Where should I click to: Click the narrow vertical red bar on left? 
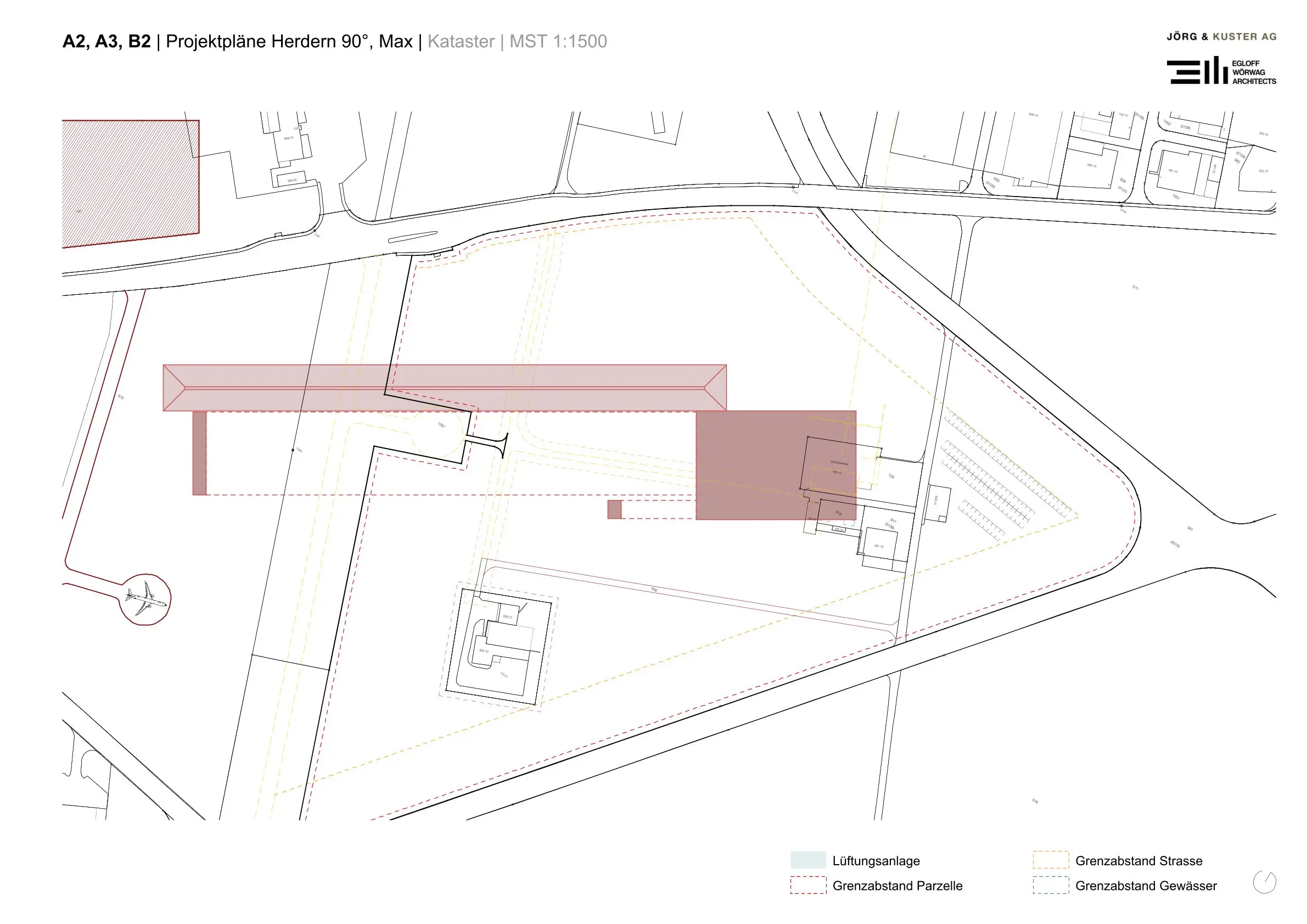pos(199,453)
